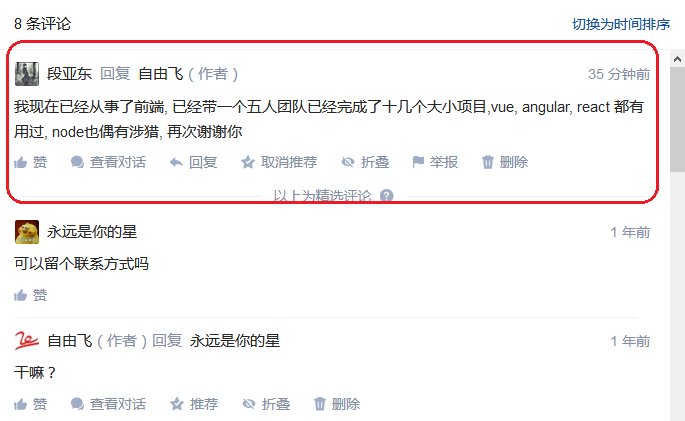Open 查看对话 speech bubble in 段亚东's comment
Screen dimensions: 685x421
tap(108, 162)
